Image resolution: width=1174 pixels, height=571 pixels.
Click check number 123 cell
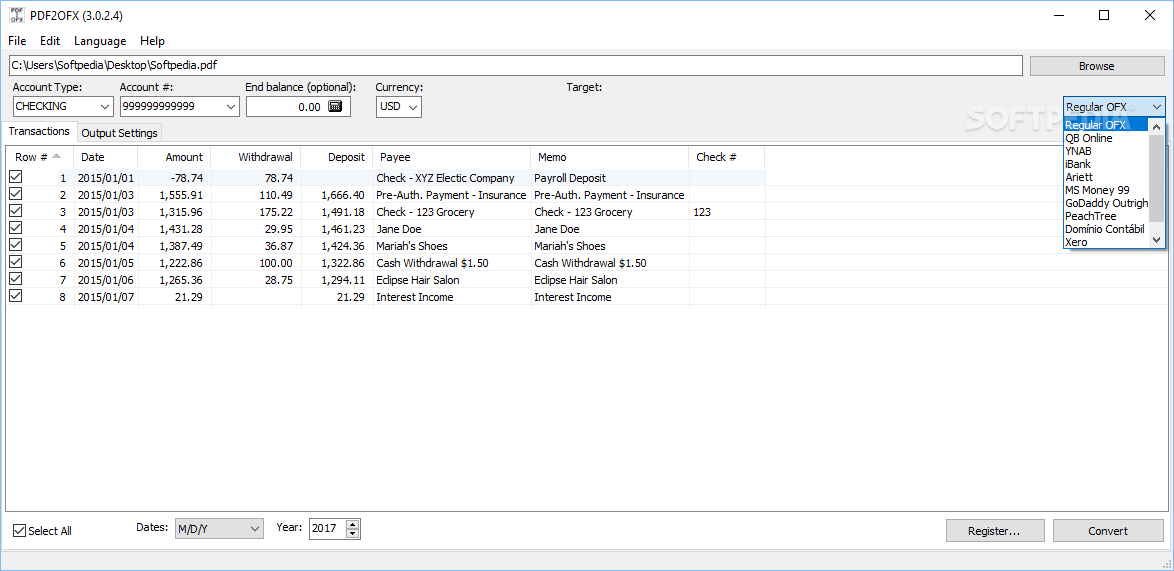(726, 212)
